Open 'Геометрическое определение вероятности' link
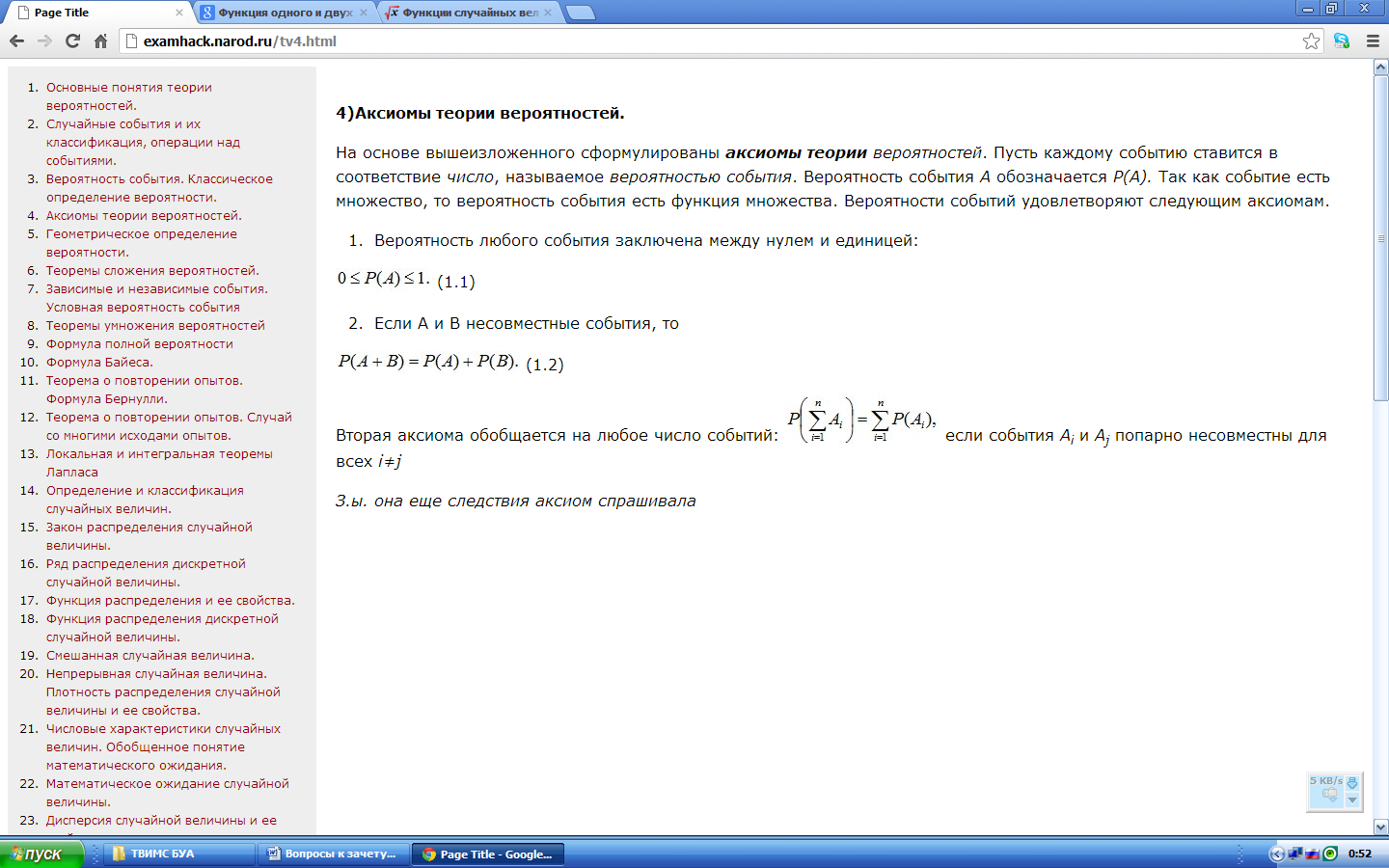 (142, 243)
